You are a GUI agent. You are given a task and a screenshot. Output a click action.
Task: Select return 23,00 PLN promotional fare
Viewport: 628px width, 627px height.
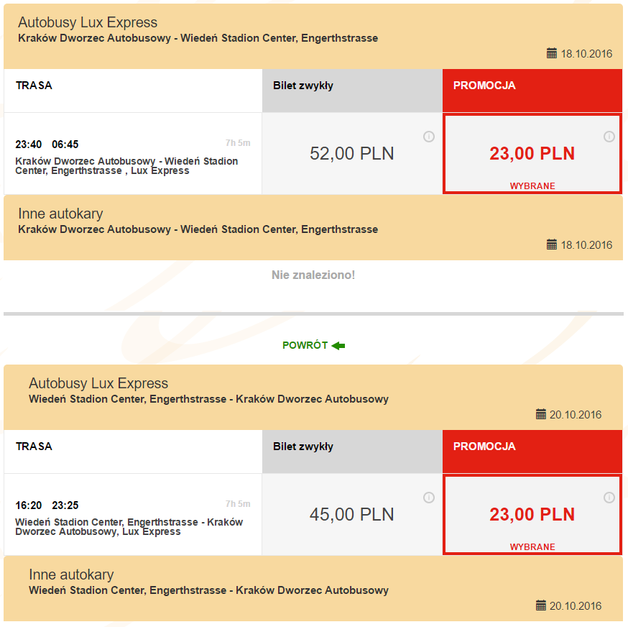click(532, 515)
